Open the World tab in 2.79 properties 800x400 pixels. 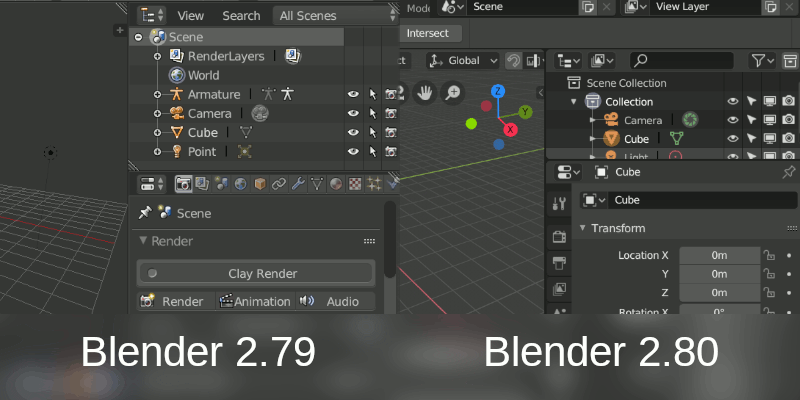(240, 184)
